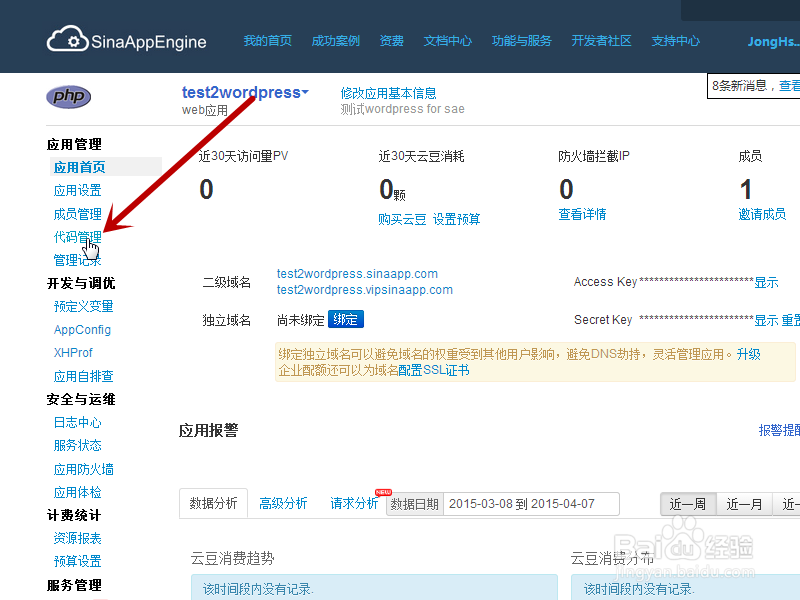
Task: Open the test2wordpress app dropdown
Action: click(x=245, y=92)
